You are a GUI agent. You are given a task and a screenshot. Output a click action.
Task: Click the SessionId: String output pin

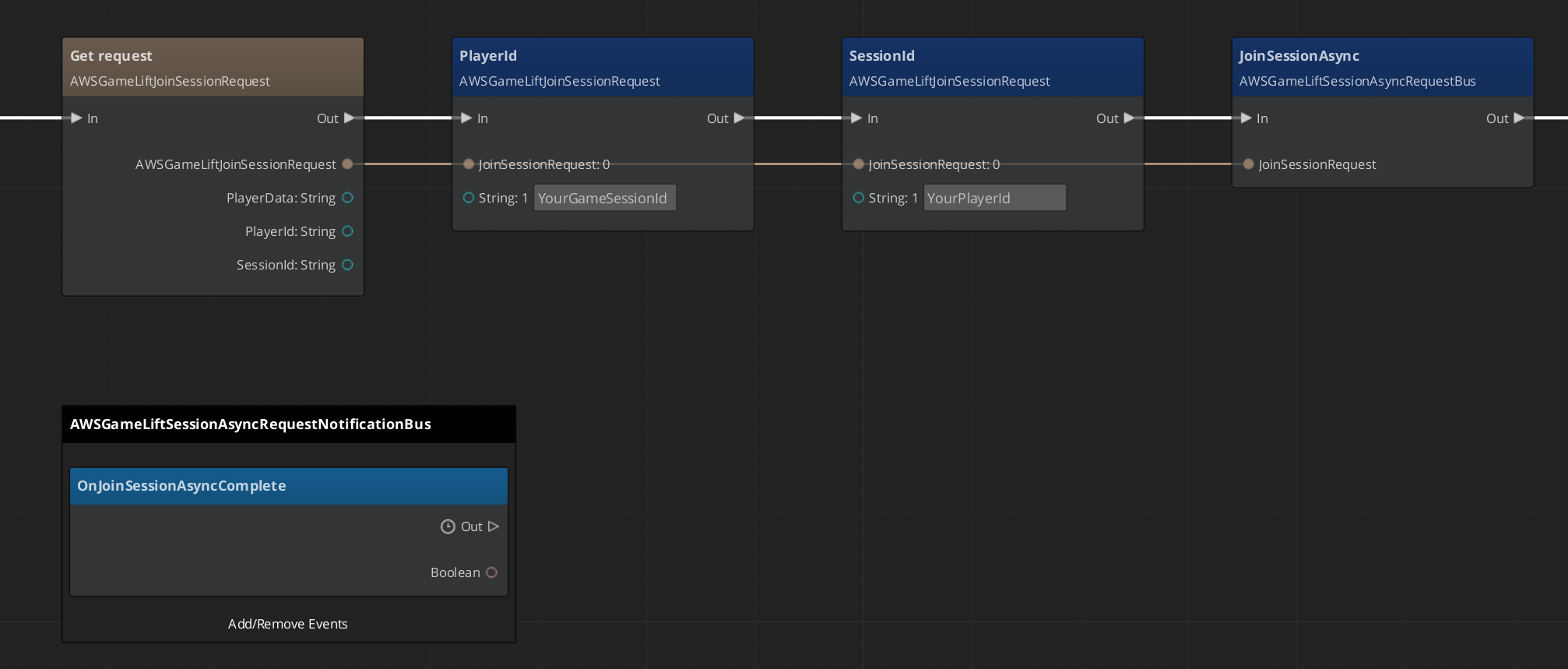pos(348,265)
